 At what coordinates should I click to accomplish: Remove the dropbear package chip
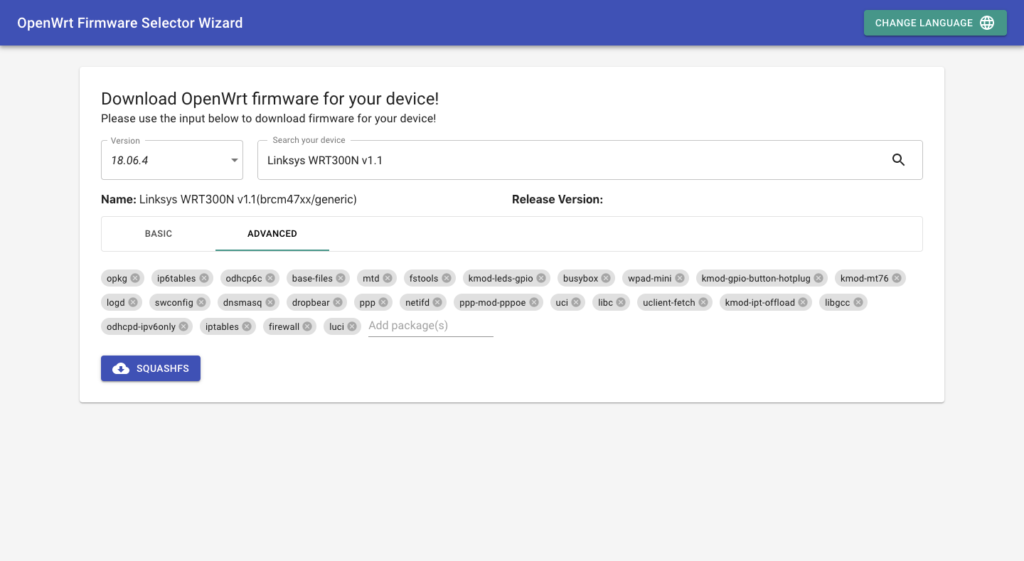338,302
